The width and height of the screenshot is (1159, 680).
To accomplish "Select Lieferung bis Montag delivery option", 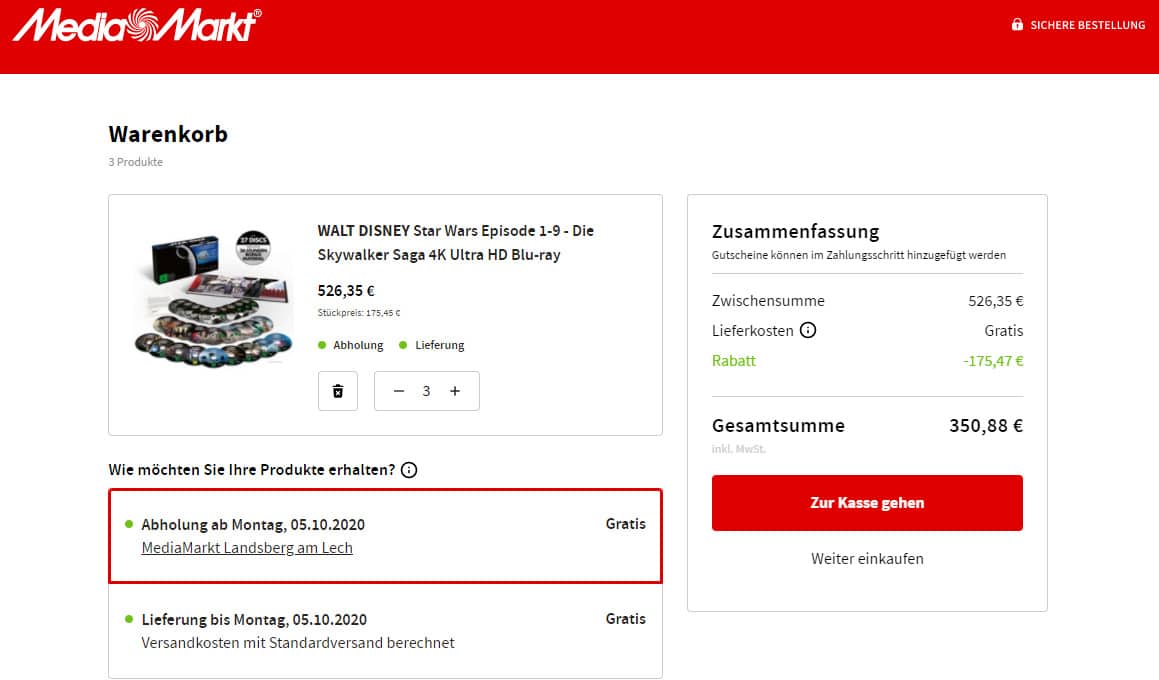I will (385, 630).
